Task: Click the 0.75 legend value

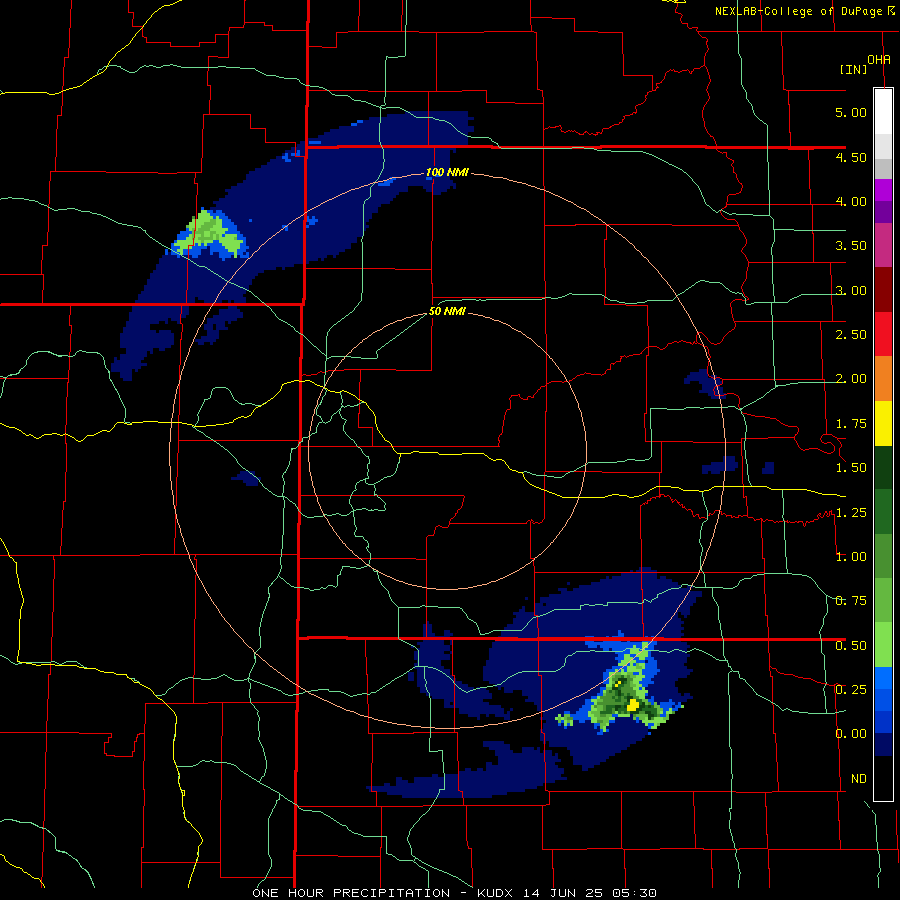Action: click(x=851, y=601)
